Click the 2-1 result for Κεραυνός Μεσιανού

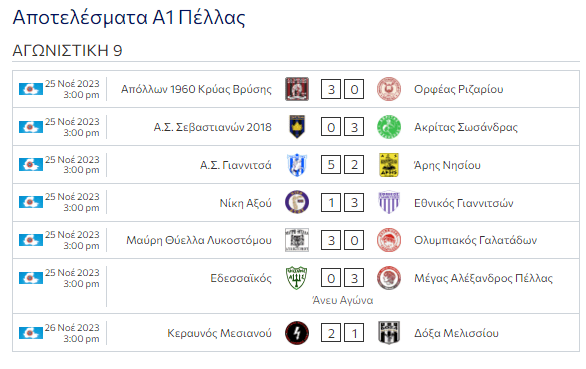pos(342,333)
